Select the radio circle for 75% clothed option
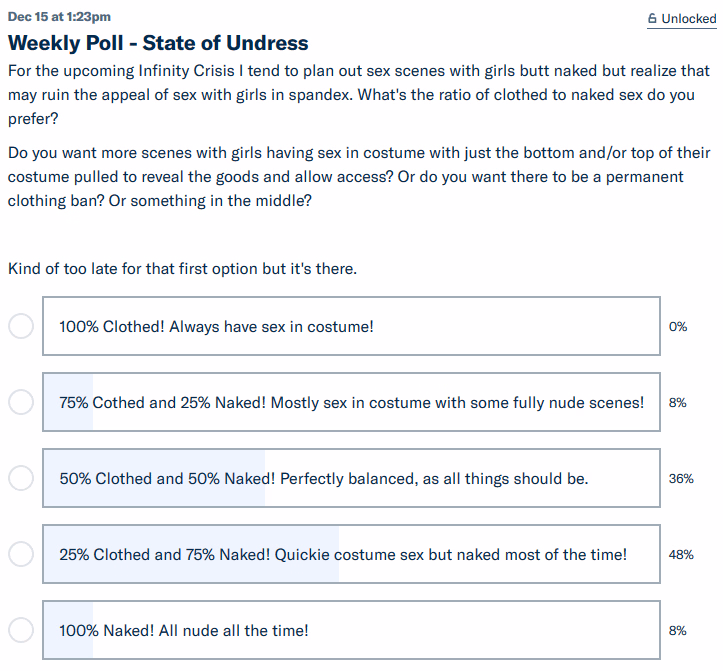The image size is (723, 671). point(21,403)
